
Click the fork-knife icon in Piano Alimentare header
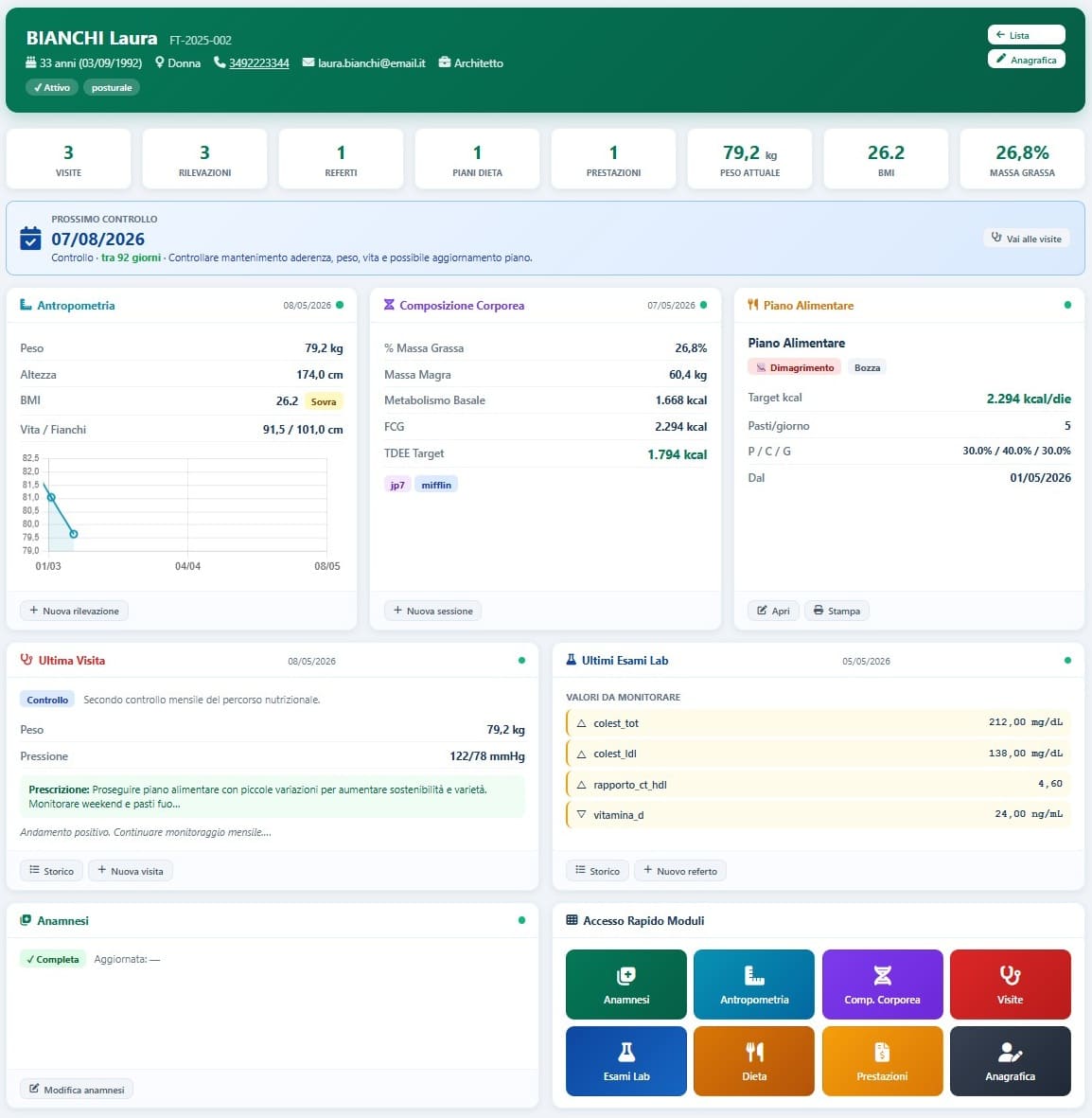[x=752, y=305]
